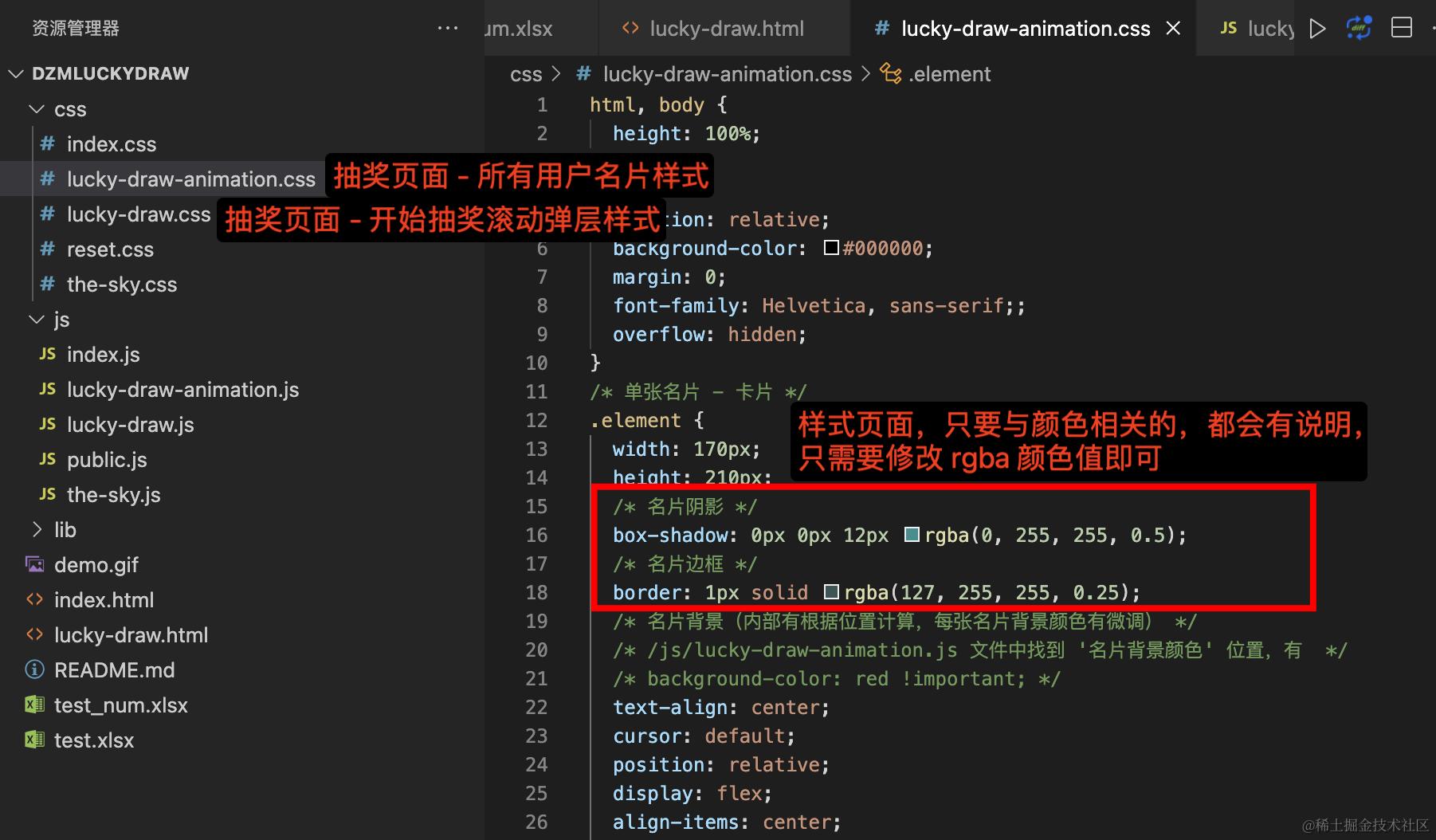Click the 'align-items: center;' declaration
1436x840 pixels.
727,822
